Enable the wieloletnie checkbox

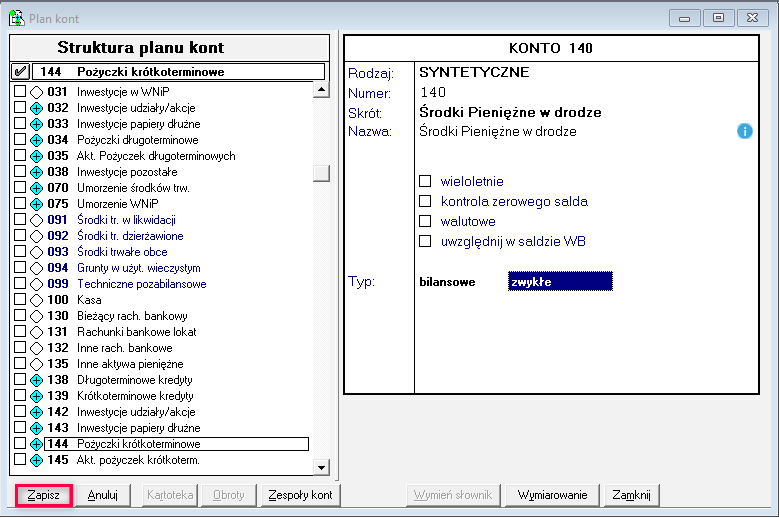point(425,181)
